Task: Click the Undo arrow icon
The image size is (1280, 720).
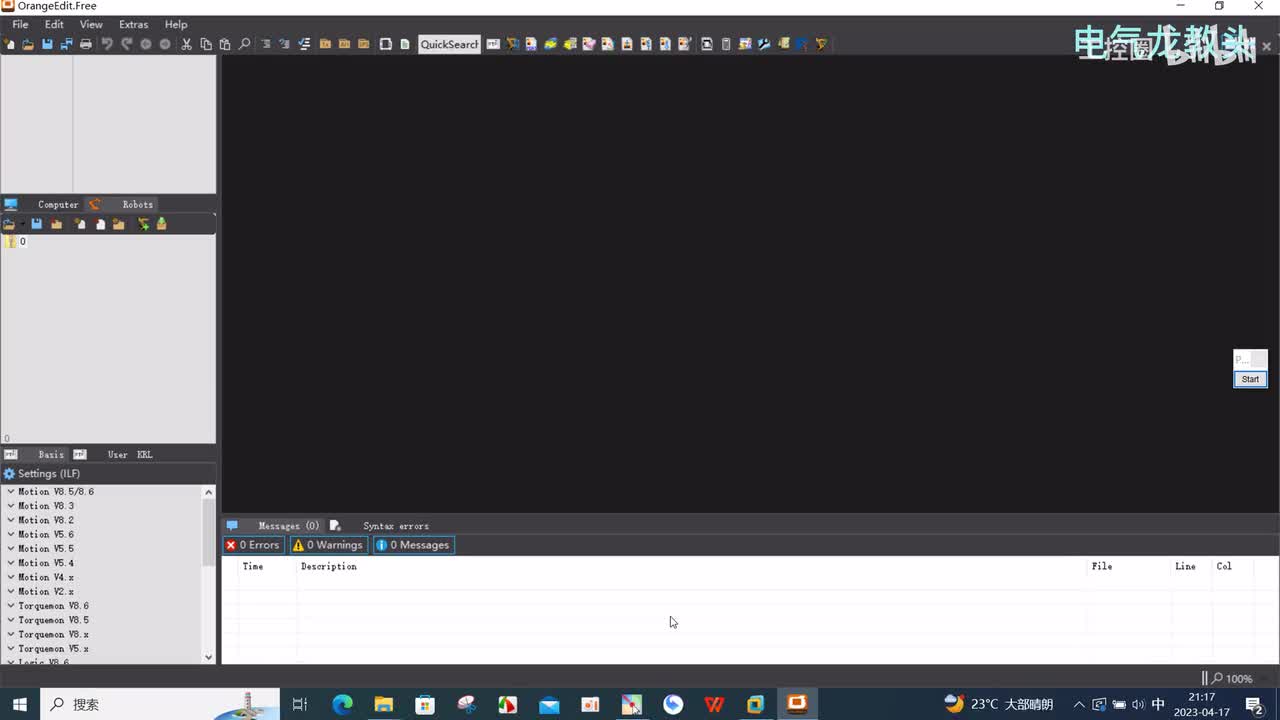Action: click(x=107, y=44)
